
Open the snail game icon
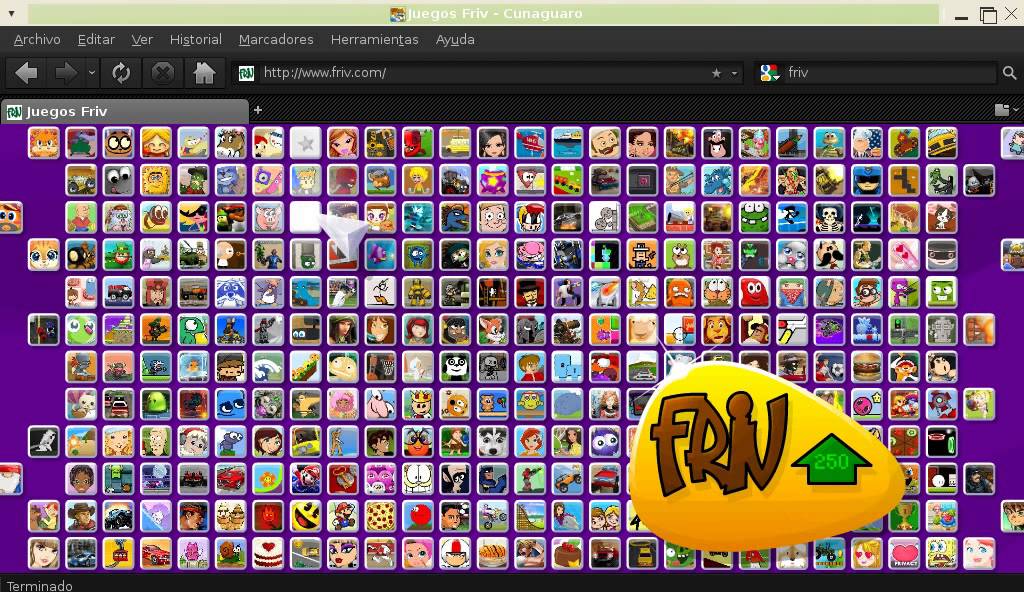coord(231,553)
